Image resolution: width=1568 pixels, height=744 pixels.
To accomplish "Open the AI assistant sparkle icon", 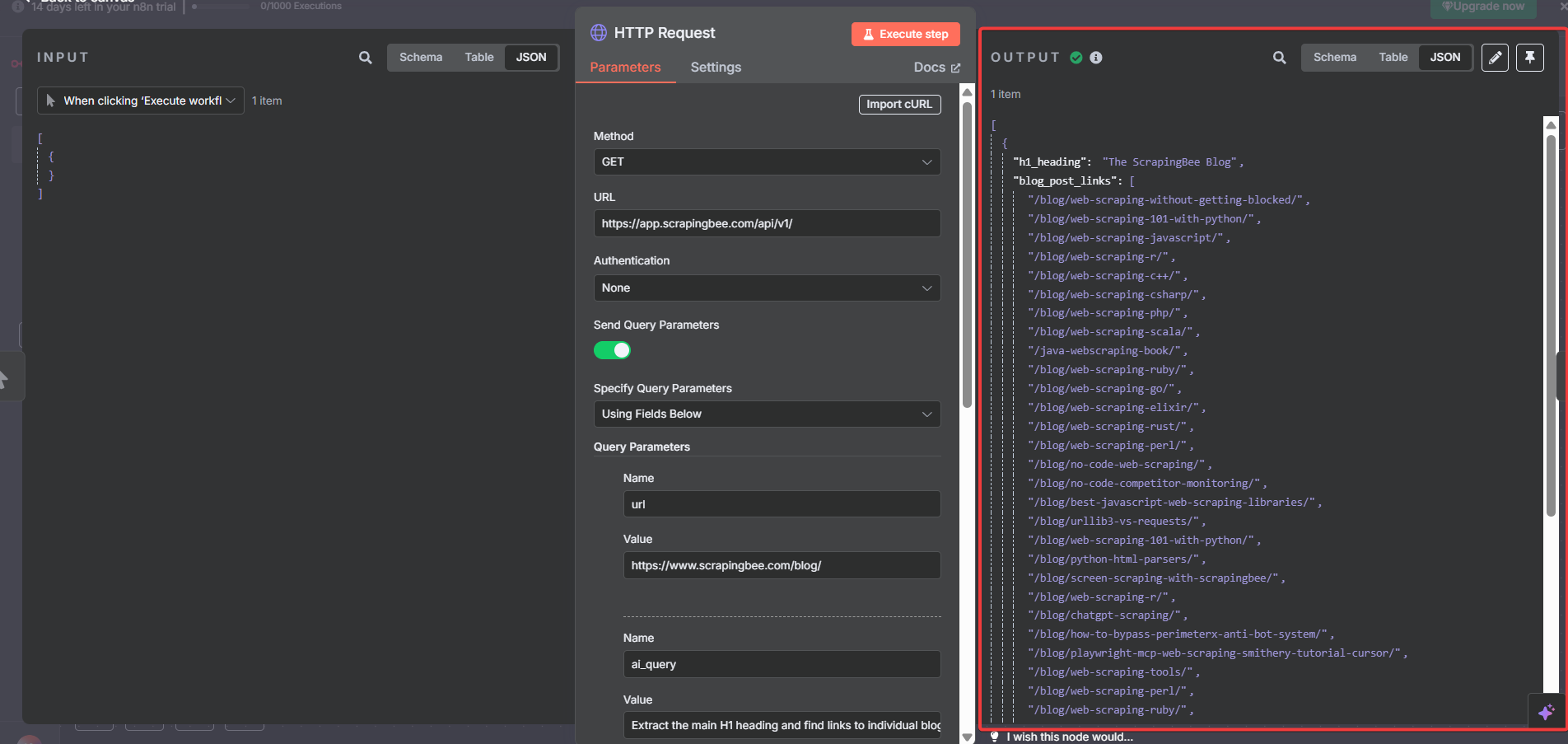I will (1546, 712).
